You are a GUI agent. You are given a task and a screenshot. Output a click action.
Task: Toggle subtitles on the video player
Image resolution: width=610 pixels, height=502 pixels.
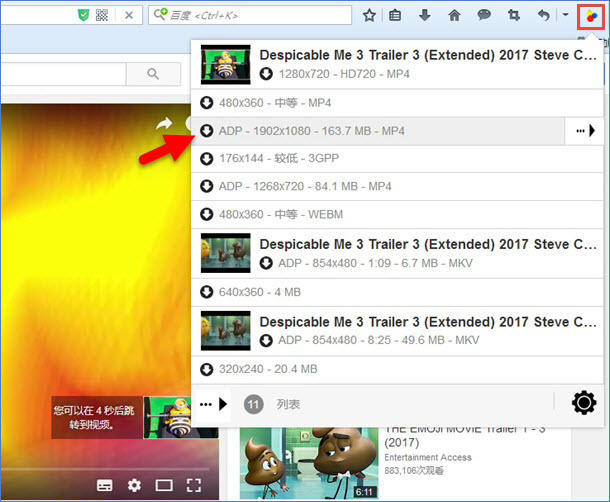click(104, 486)
